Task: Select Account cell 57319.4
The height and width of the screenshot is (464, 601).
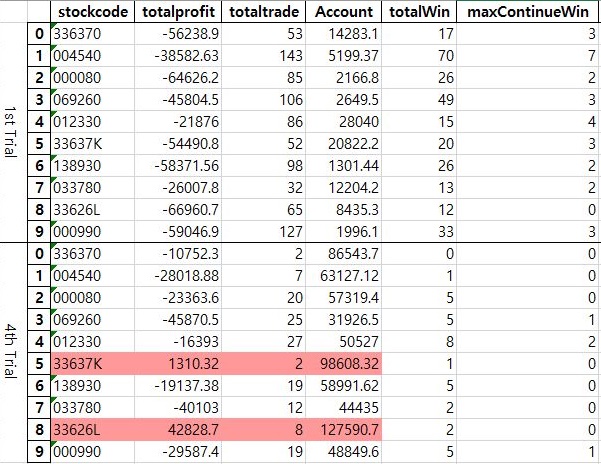Action: (343, 298)
